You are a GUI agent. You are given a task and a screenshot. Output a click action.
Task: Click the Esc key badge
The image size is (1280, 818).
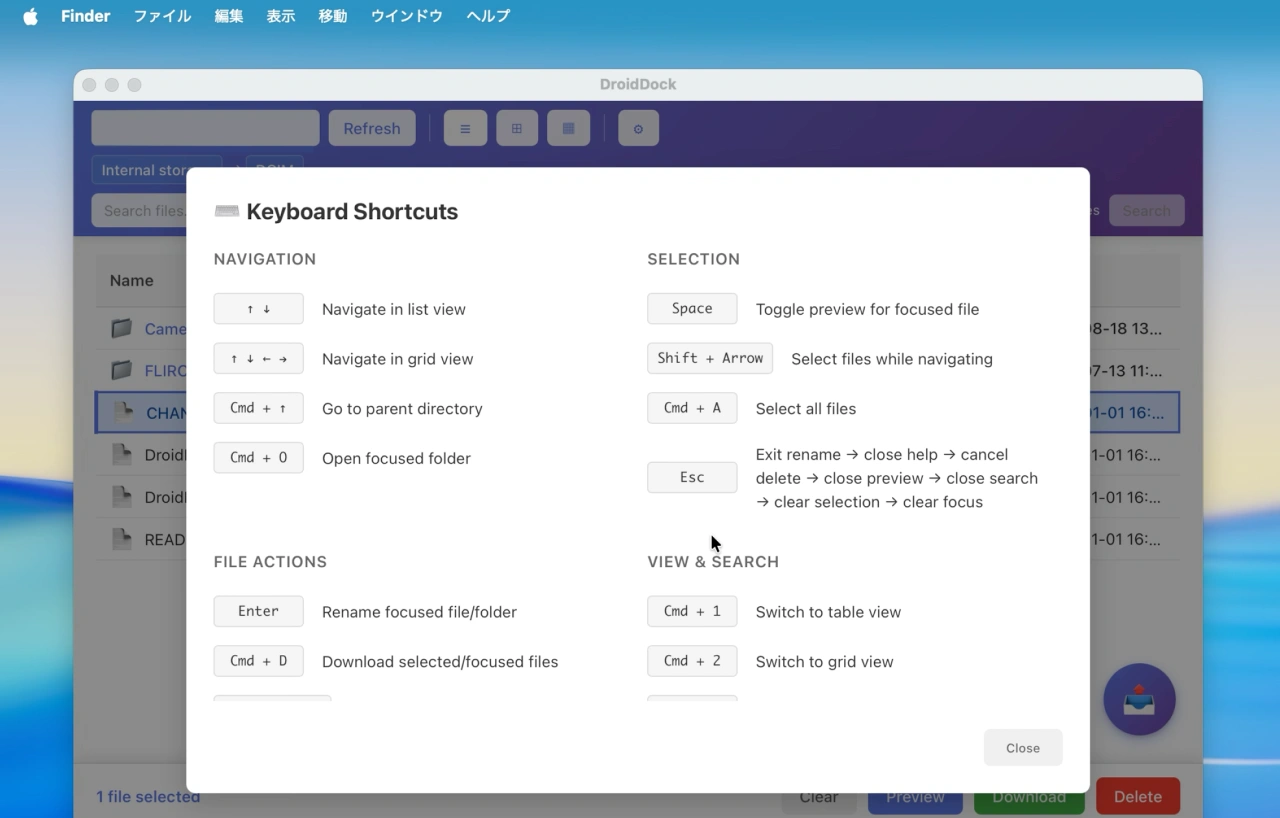pos(692,478)
